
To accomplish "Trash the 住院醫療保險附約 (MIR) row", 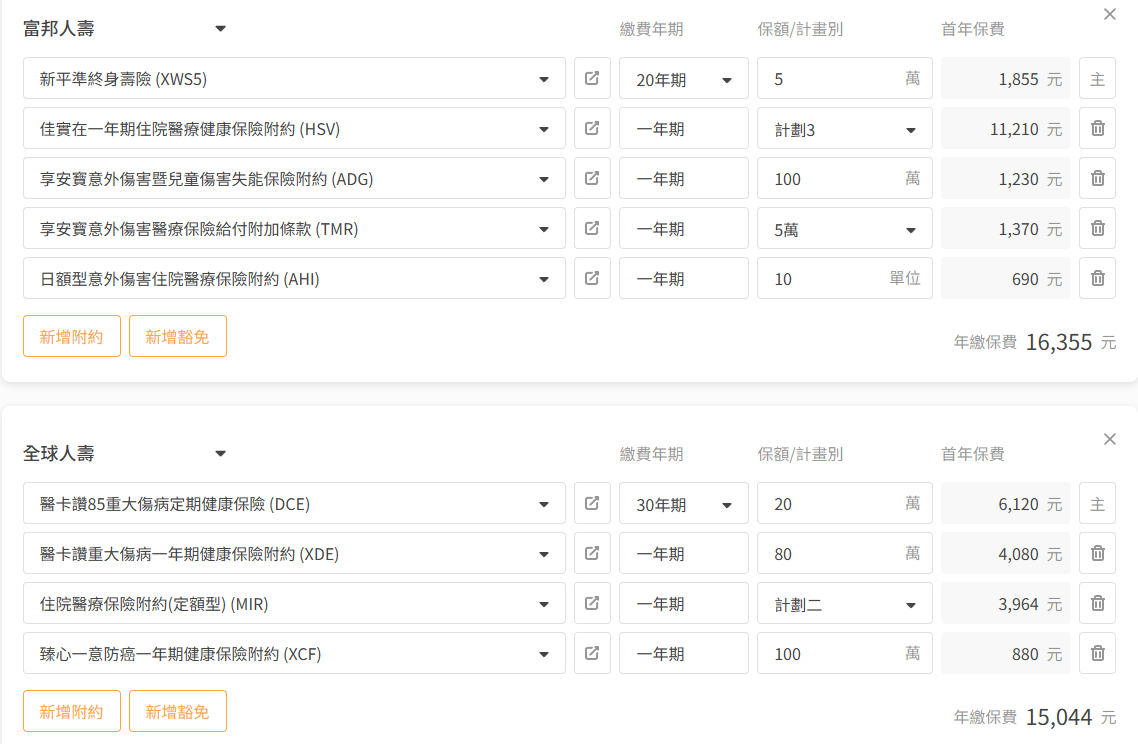I will (1097, 603).
